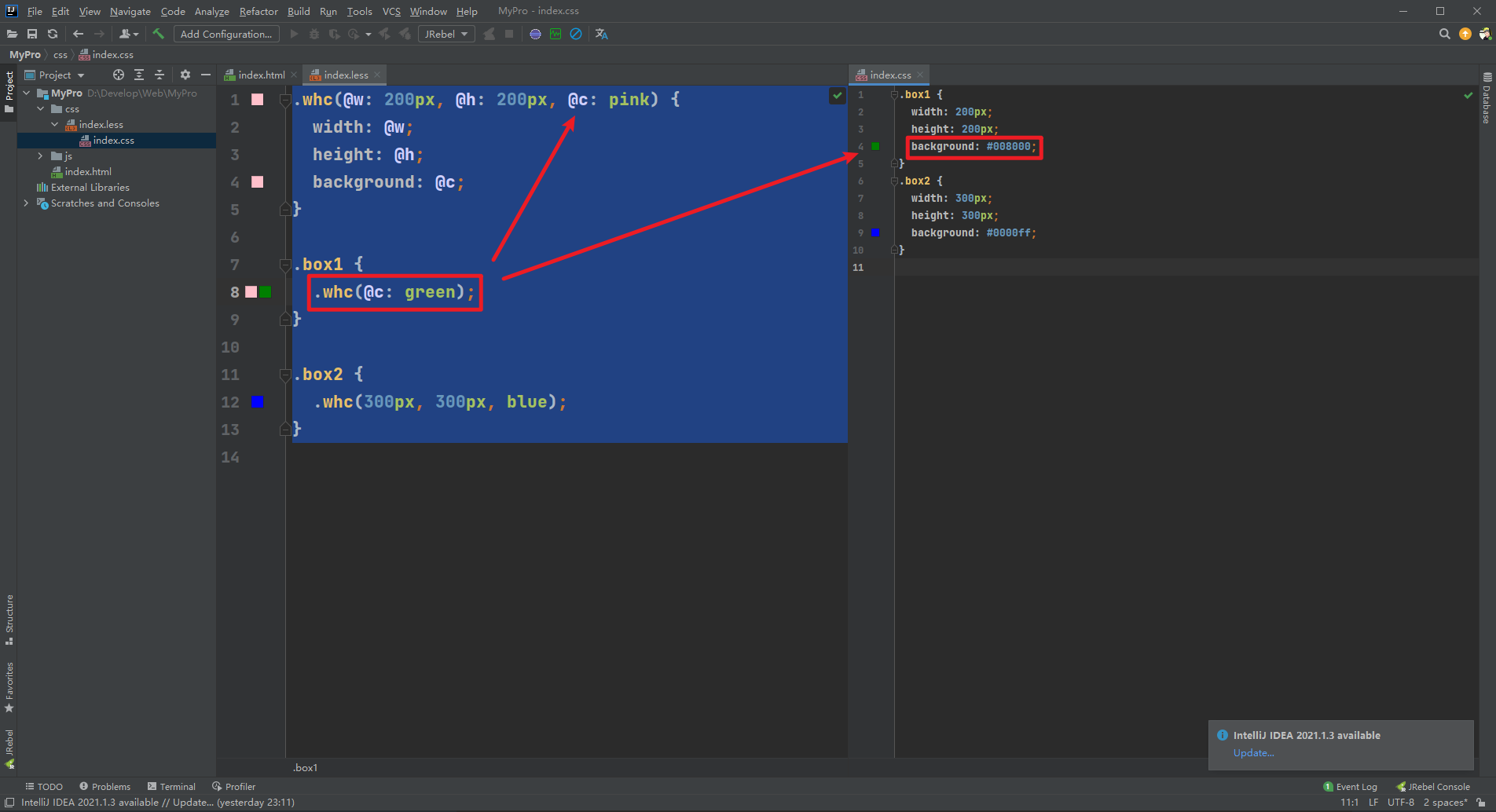Open the Terminal tool window tab
Image resolution: width=1496 pixels, height=812 pixels.
(171, 786)
